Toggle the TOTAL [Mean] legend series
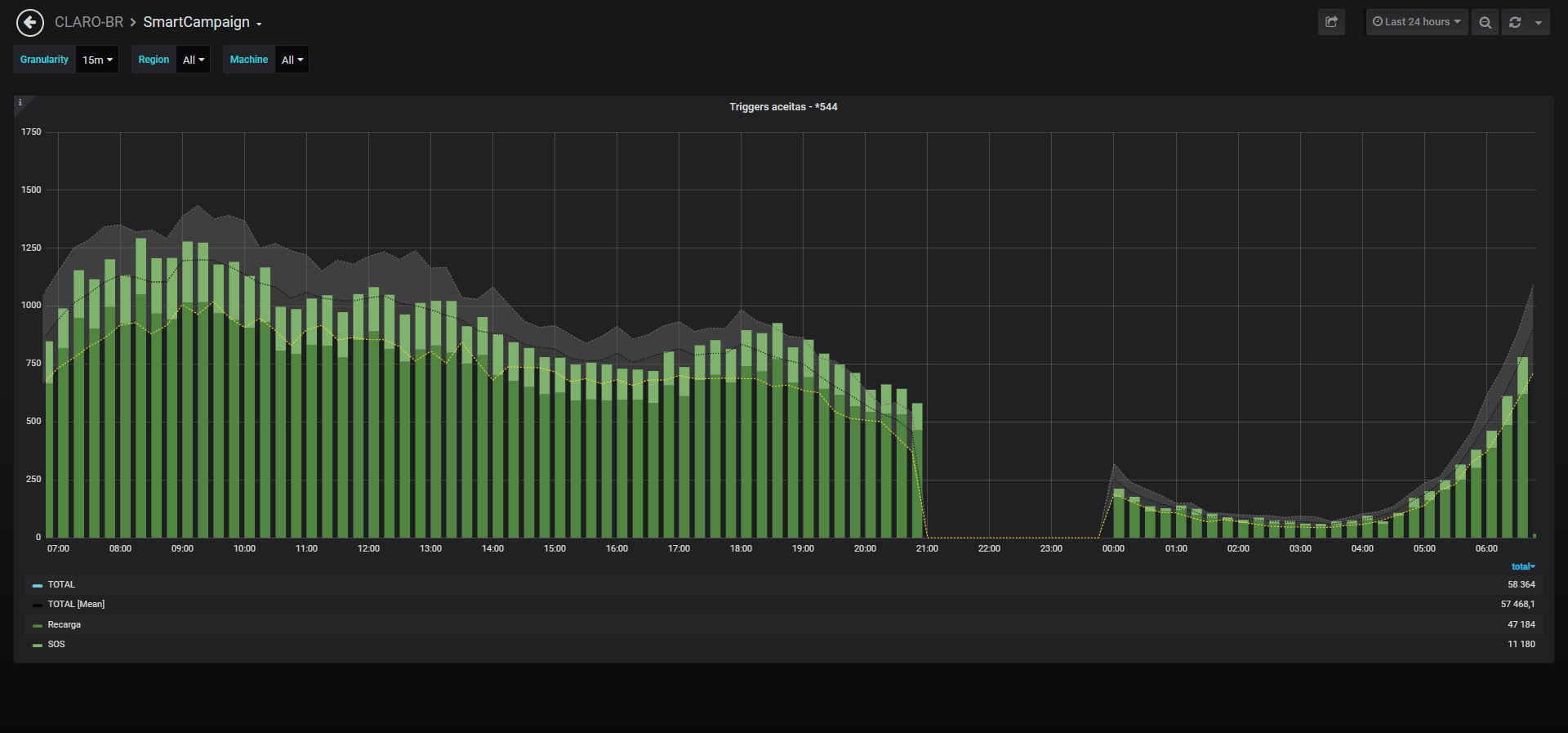This screenshot has height=733, width=1568. (76, 605)
